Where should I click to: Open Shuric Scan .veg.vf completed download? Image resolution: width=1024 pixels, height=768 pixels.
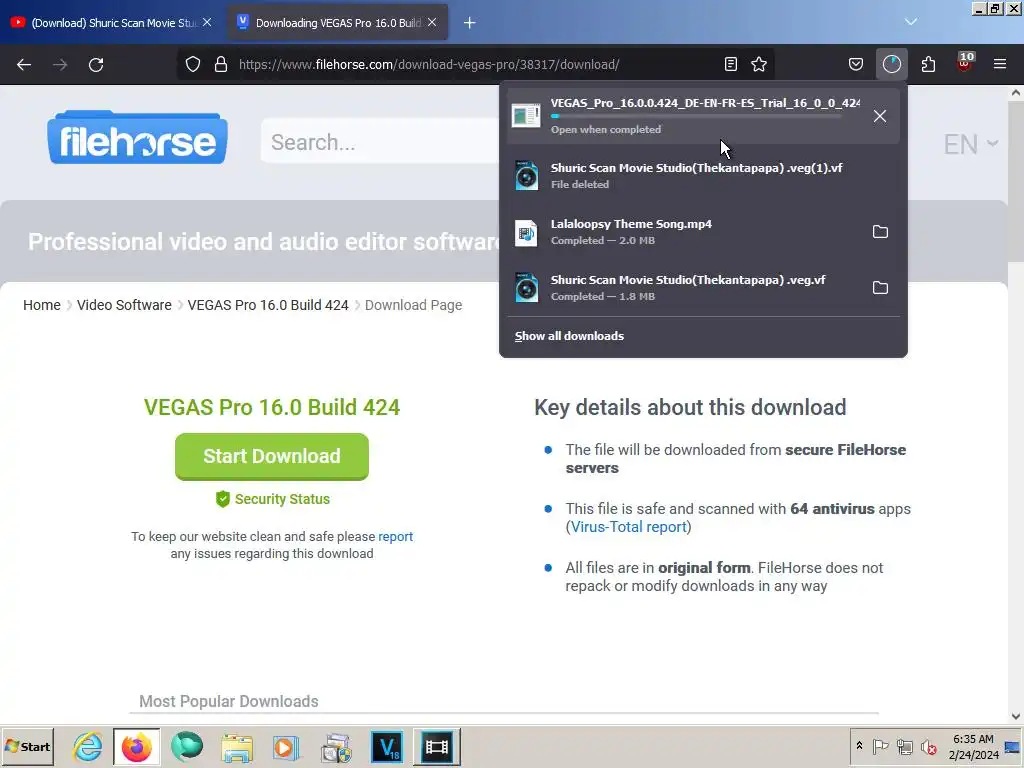point(684,288)
